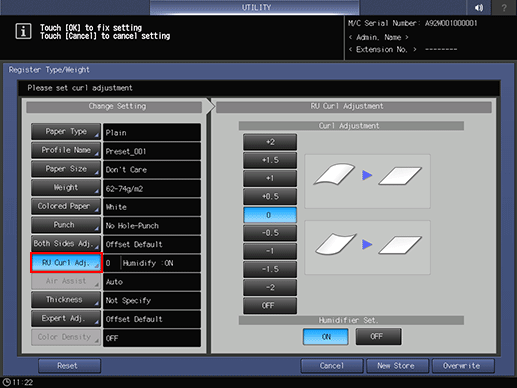The height and width of the screenshot is (388, 517).
Task: Tap the 62-74g/m2 weight value
Action: [152, 188]
